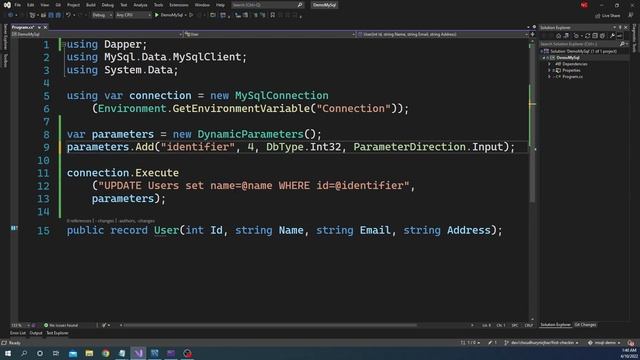Screen dimensions: 640x360
Task: Select Solution 'DemoMySql' root node
Action: click(x=583, y=51)
